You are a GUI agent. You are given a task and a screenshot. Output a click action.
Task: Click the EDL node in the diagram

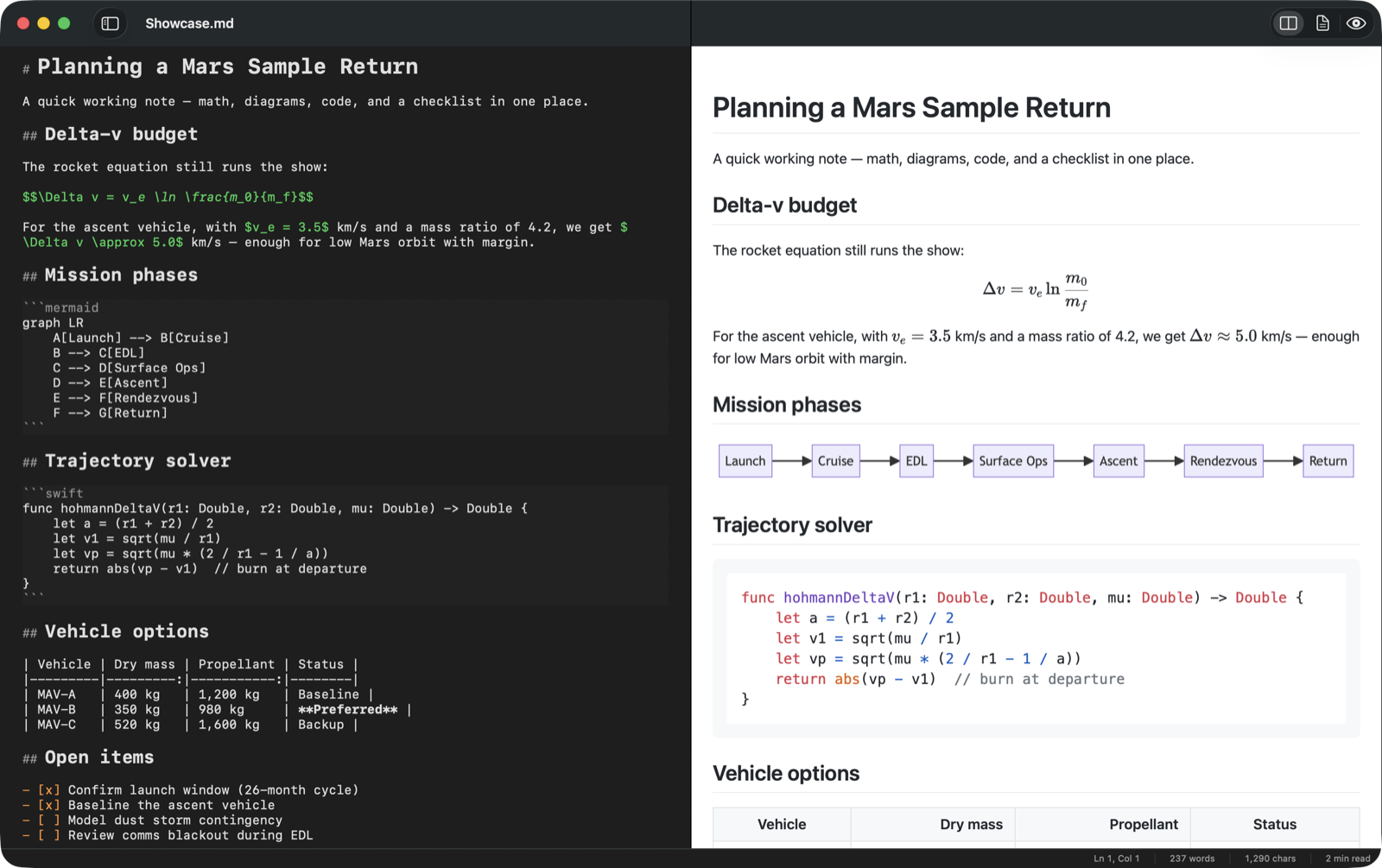(x=916, y=461)
